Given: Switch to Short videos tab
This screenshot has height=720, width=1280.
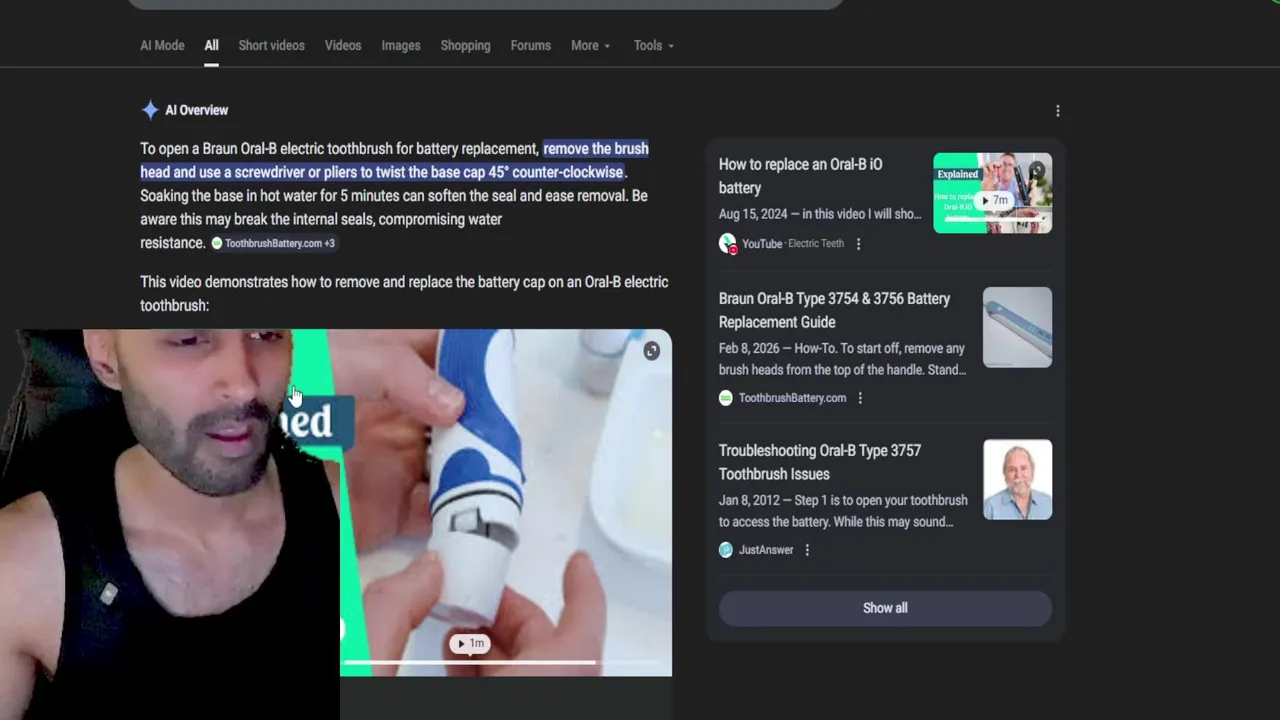Looking at the screenshot, I should tap(271, 45).
